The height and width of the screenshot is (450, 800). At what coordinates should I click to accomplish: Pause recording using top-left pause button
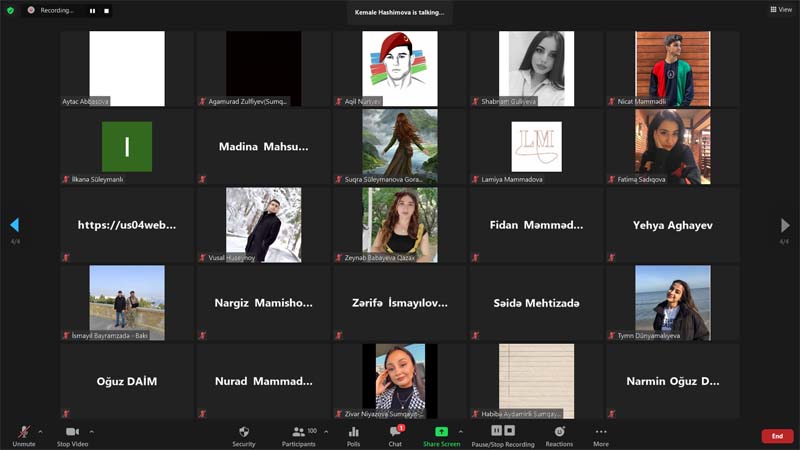pos(92,10)
